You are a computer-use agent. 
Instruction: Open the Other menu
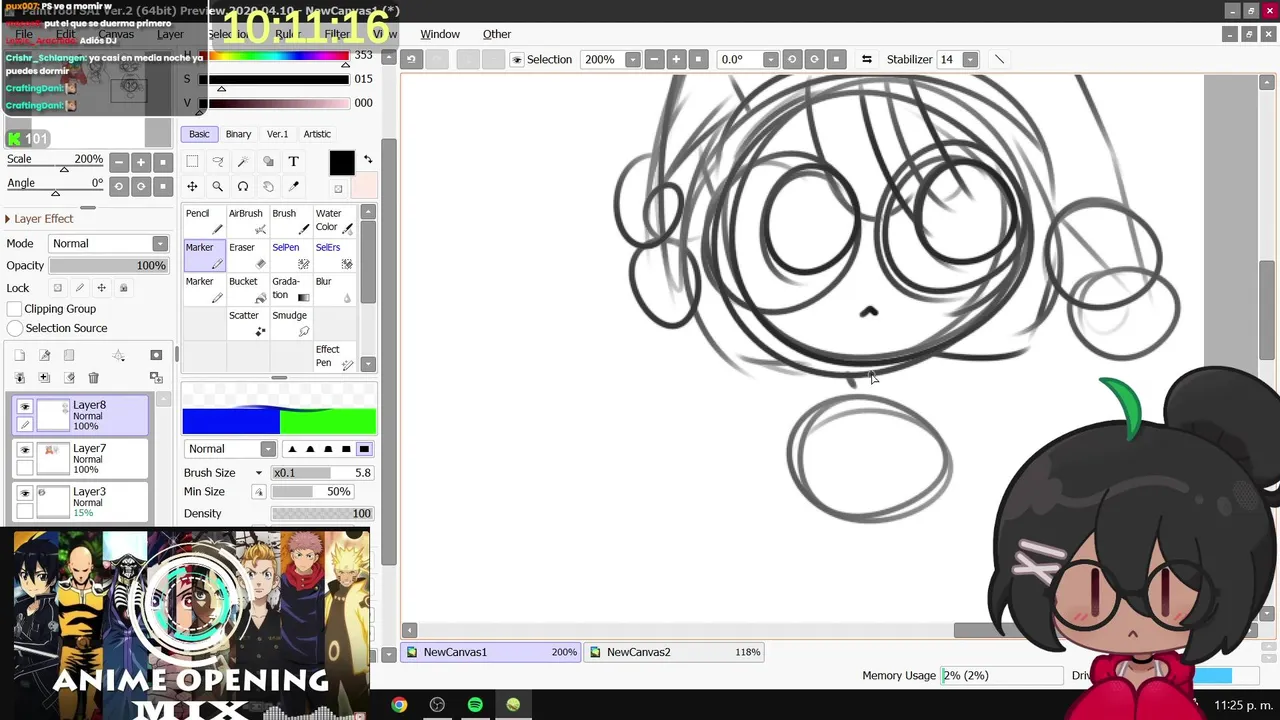click(x=497, y=34)
